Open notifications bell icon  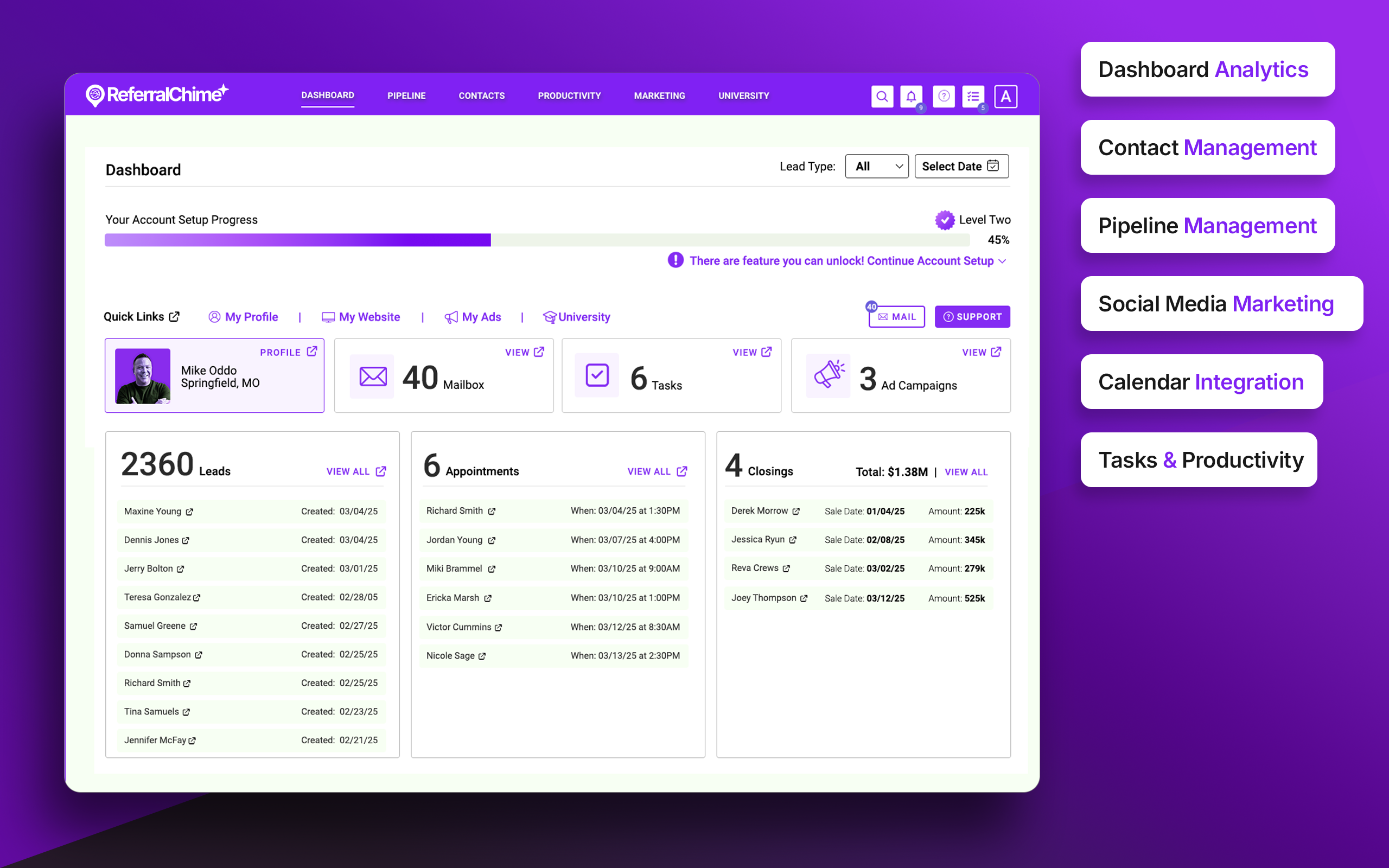911,97
